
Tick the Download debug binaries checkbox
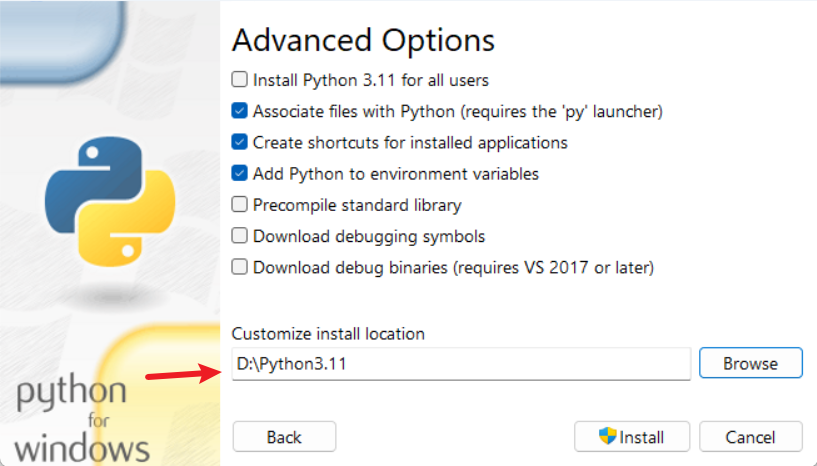(239, 268)
